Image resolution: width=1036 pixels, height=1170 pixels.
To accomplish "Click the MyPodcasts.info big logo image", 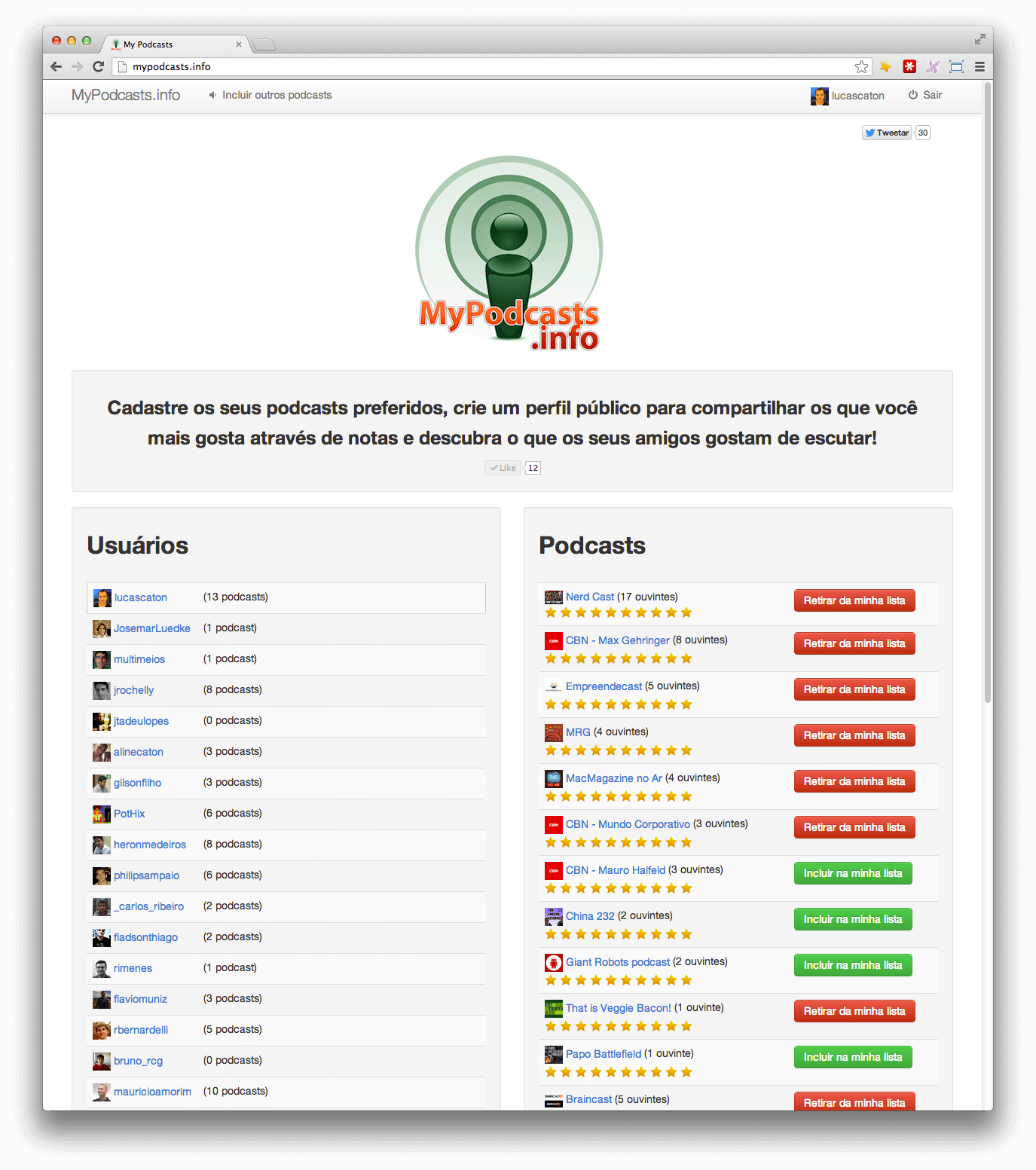I will [x=509, y=253].
